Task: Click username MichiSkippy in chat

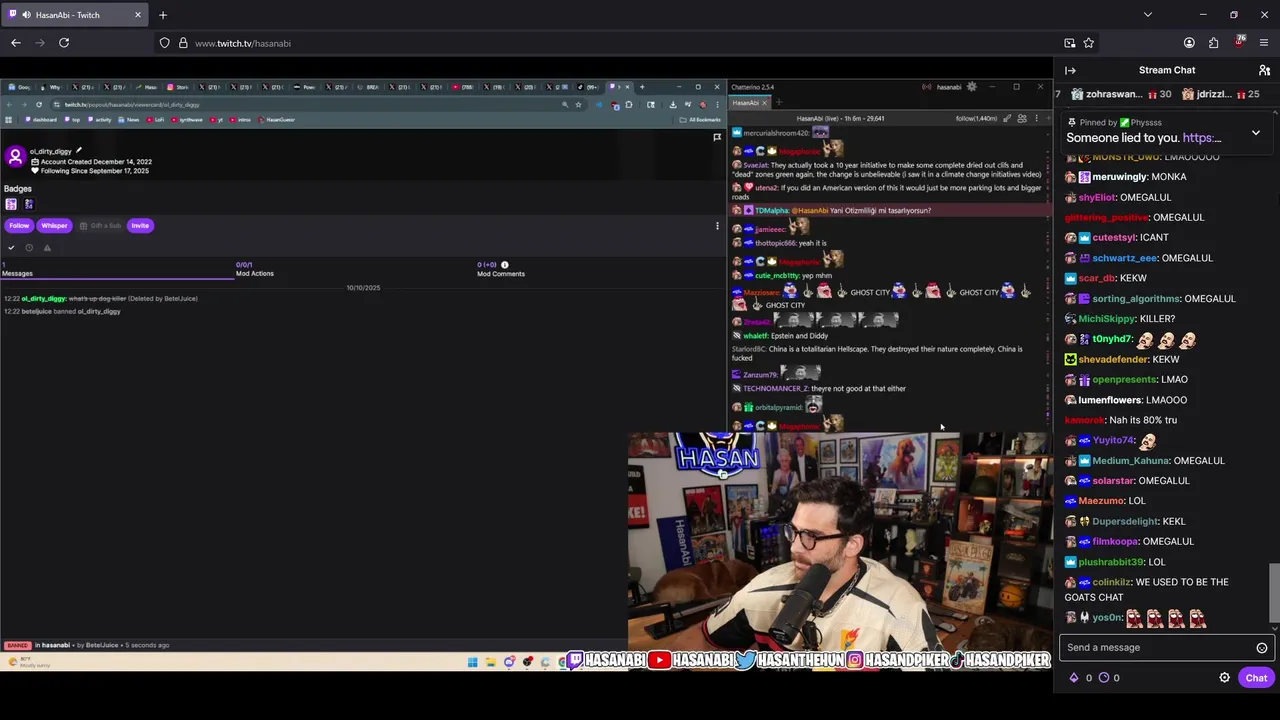Action: point(1106,319)
